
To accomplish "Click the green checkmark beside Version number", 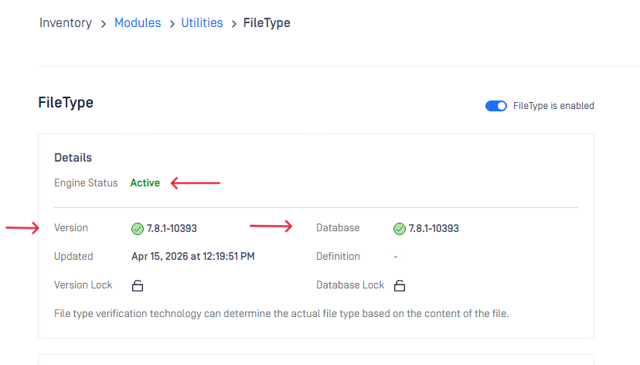I will tap(137, 229).
